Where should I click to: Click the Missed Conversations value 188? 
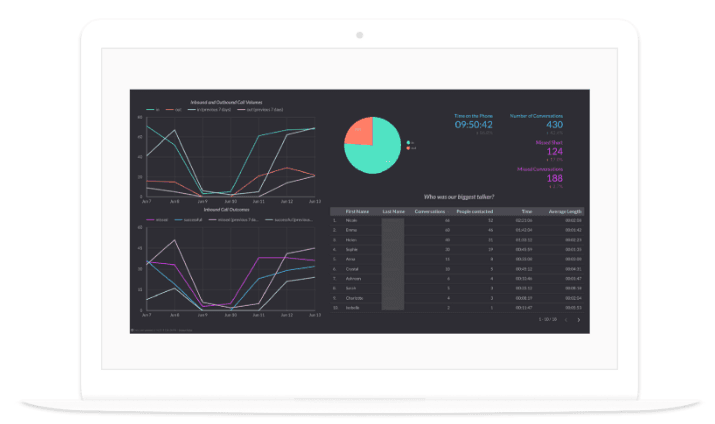coord(554,178)
